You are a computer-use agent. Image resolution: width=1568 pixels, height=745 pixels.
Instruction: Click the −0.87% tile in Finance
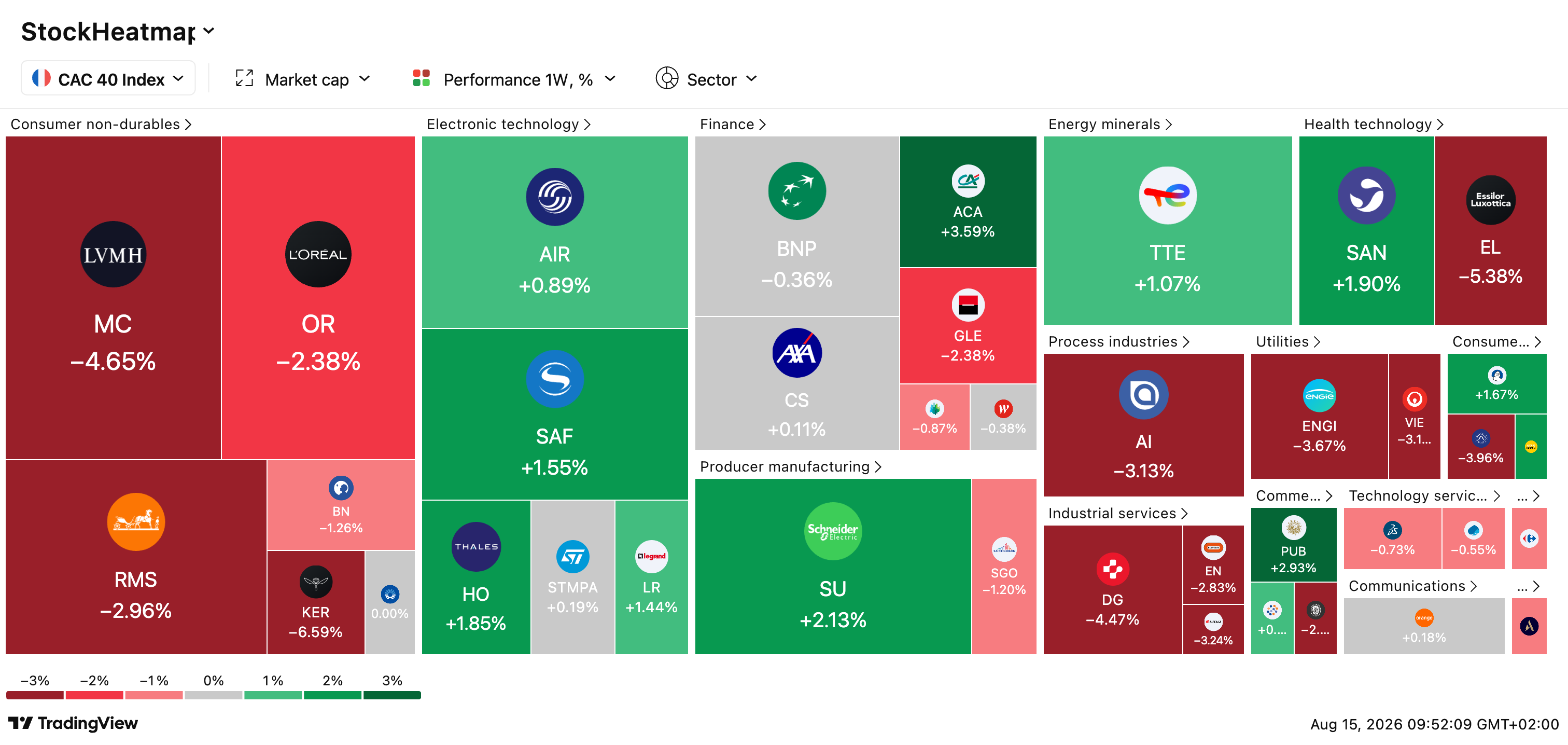pyautogui.click(x=934, y=417)
